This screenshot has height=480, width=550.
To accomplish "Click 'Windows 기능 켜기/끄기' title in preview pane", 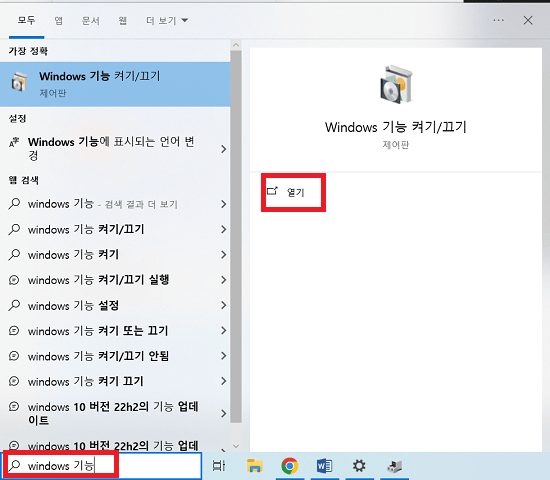I will [396, 127].
